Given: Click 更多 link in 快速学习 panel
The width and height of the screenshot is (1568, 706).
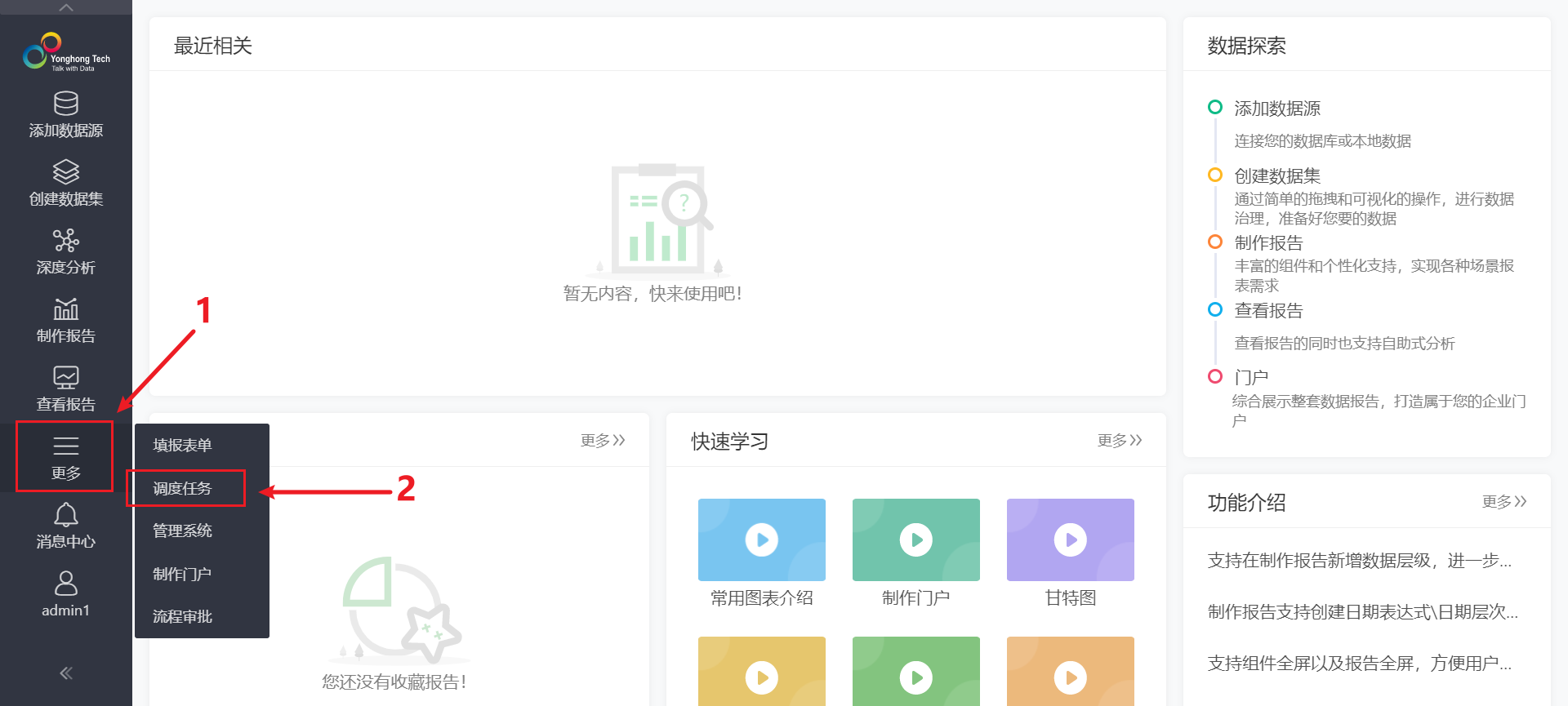Looking at the screenshot, I should coord(1120,441).
